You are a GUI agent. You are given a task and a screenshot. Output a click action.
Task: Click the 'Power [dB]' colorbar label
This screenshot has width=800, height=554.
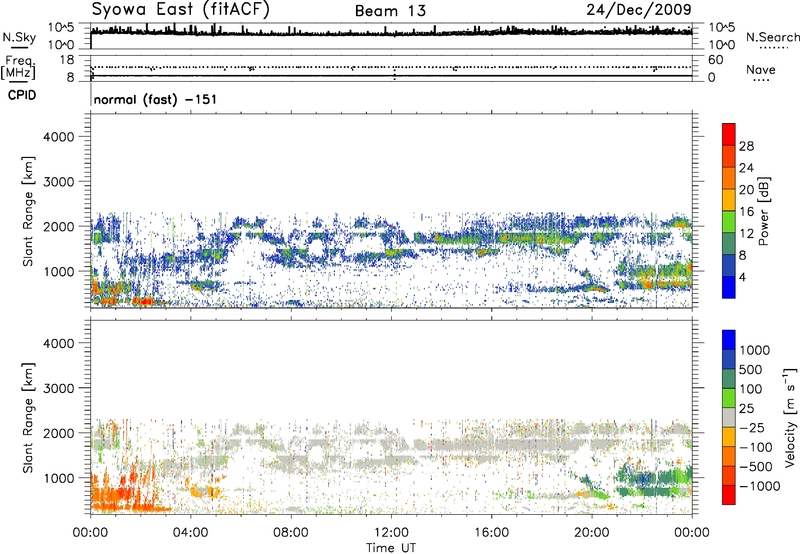763,211
